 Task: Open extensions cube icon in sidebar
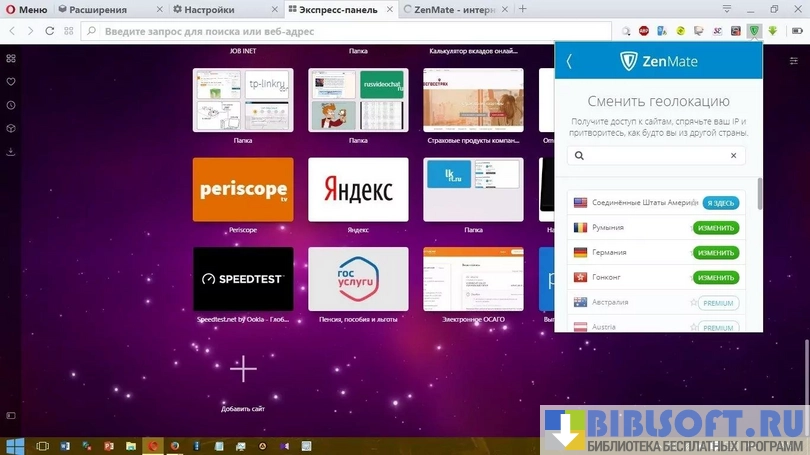tap(11, 129)
